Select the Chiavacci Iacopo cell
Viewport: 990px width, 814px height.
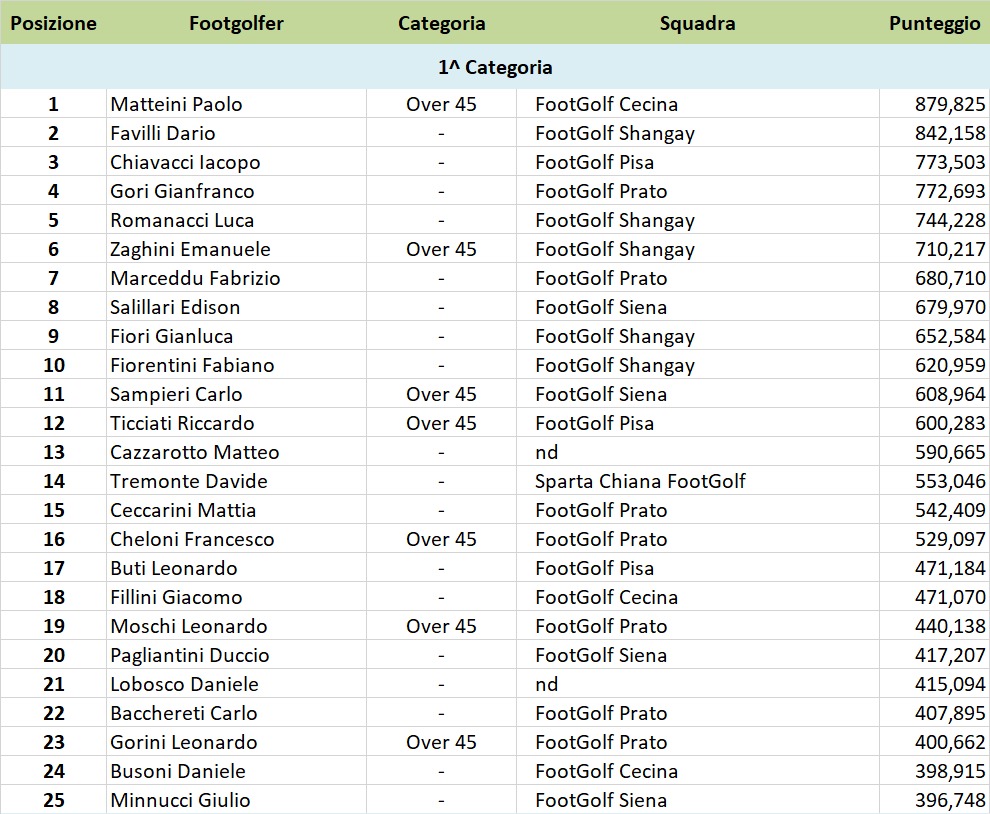[x=236, y=162]
